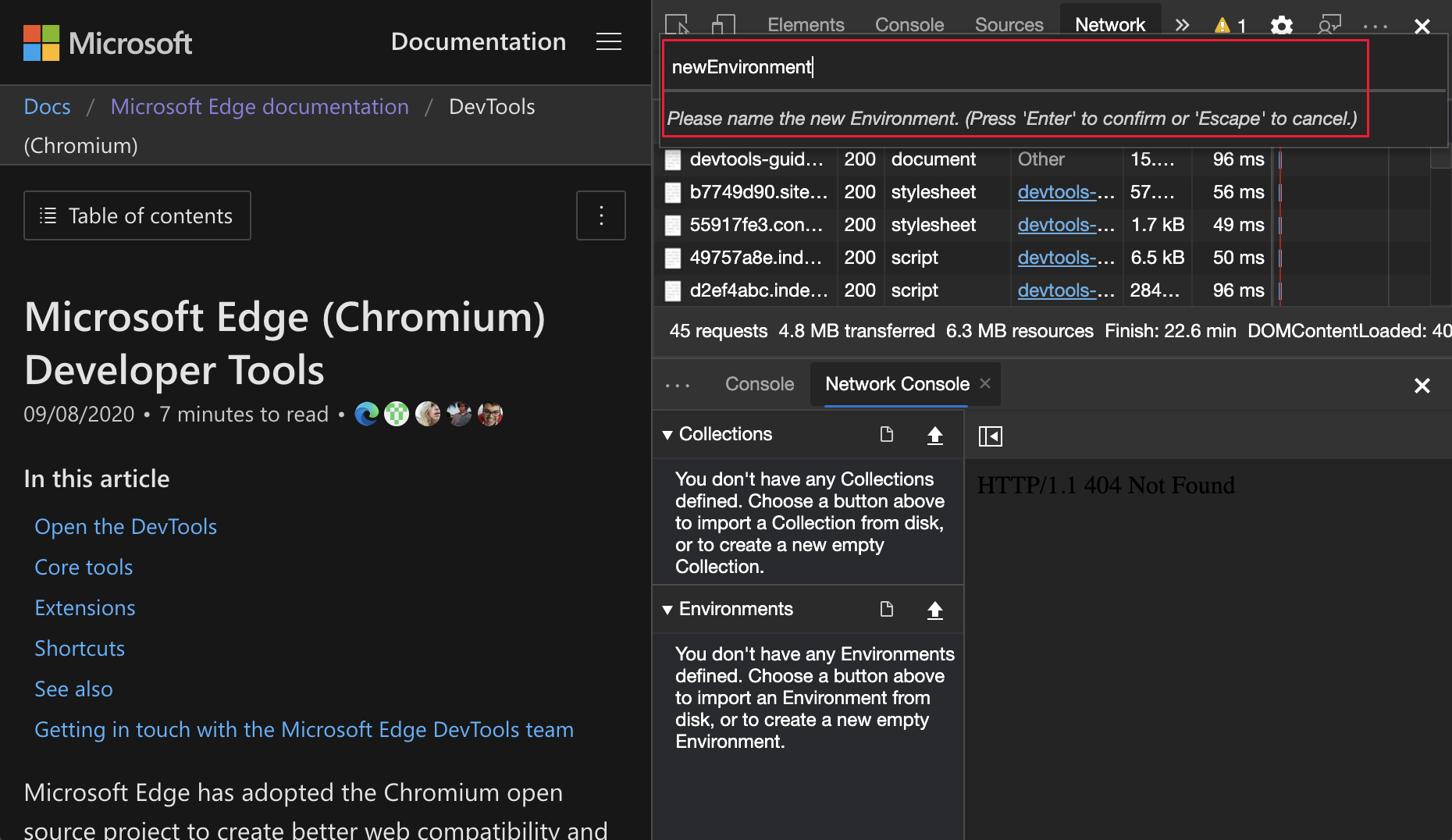
Task: Go to Core tools section
Action: click(84, 568)
